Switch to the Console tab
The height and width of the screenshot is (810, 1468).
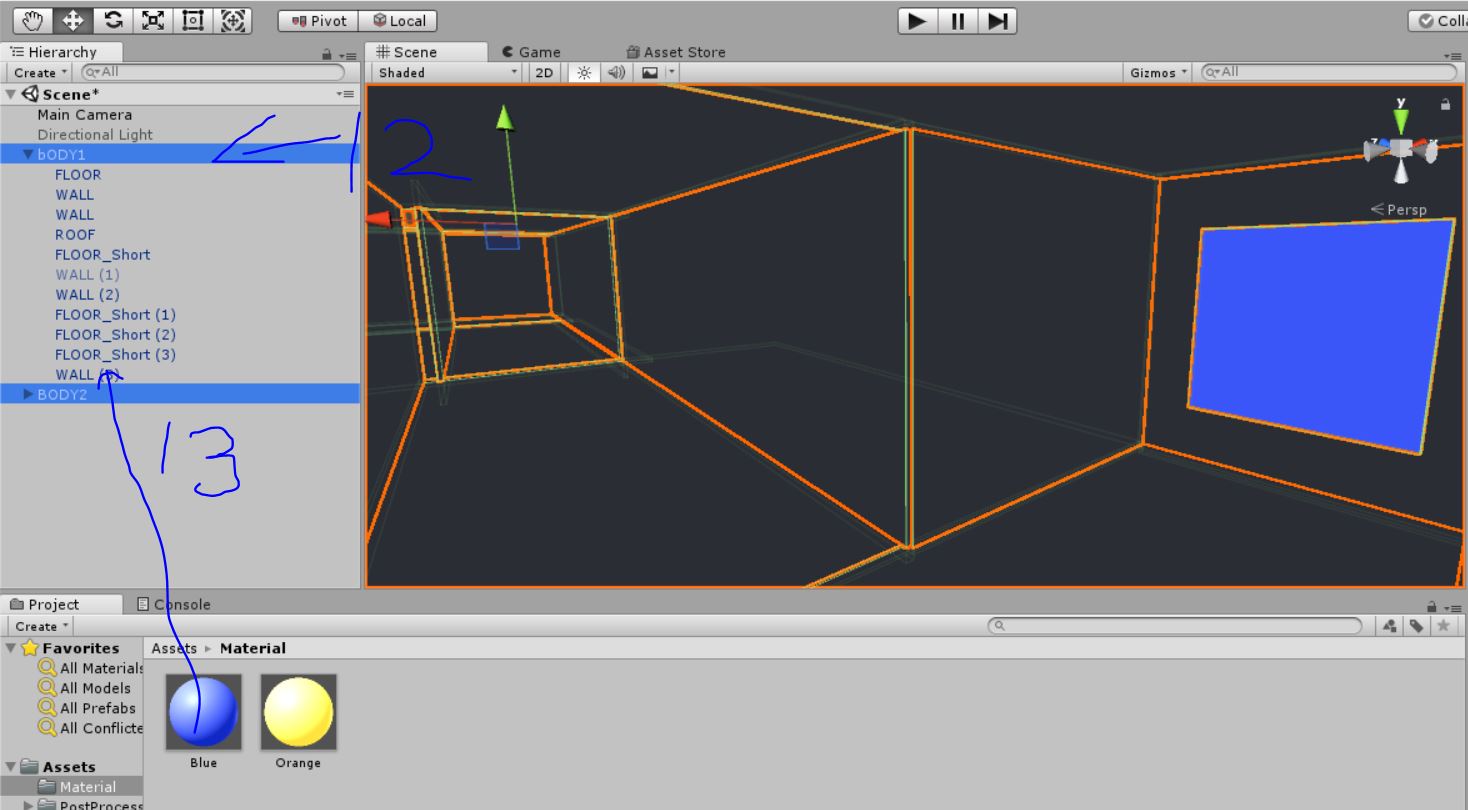point(174,604)
